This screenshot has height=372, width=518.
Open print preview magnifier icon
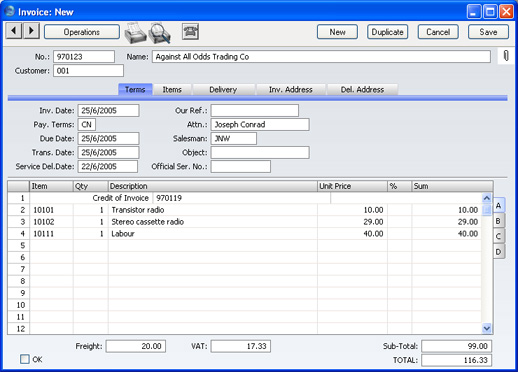[160, 33]
